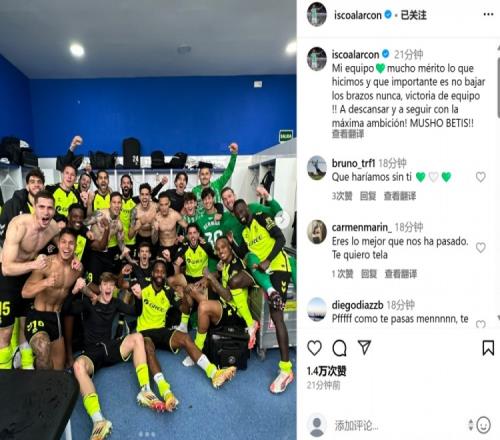Like diegodiazzb's comment heart
Screen dimensions: 500x440
[x=480, y=324]
